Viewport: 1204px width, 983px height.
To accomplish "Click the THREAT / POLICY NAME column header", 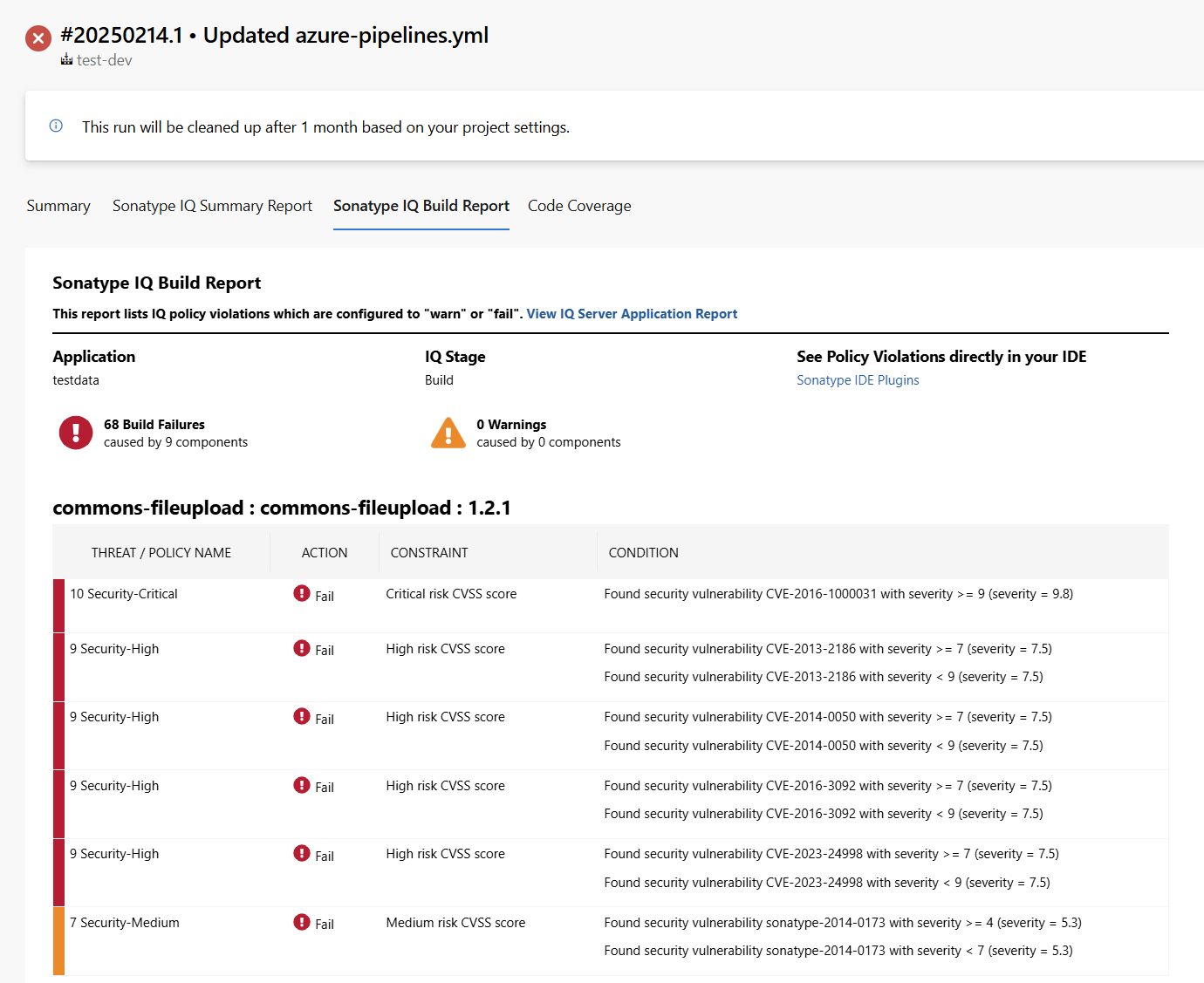I will click(x=161, y=553).
